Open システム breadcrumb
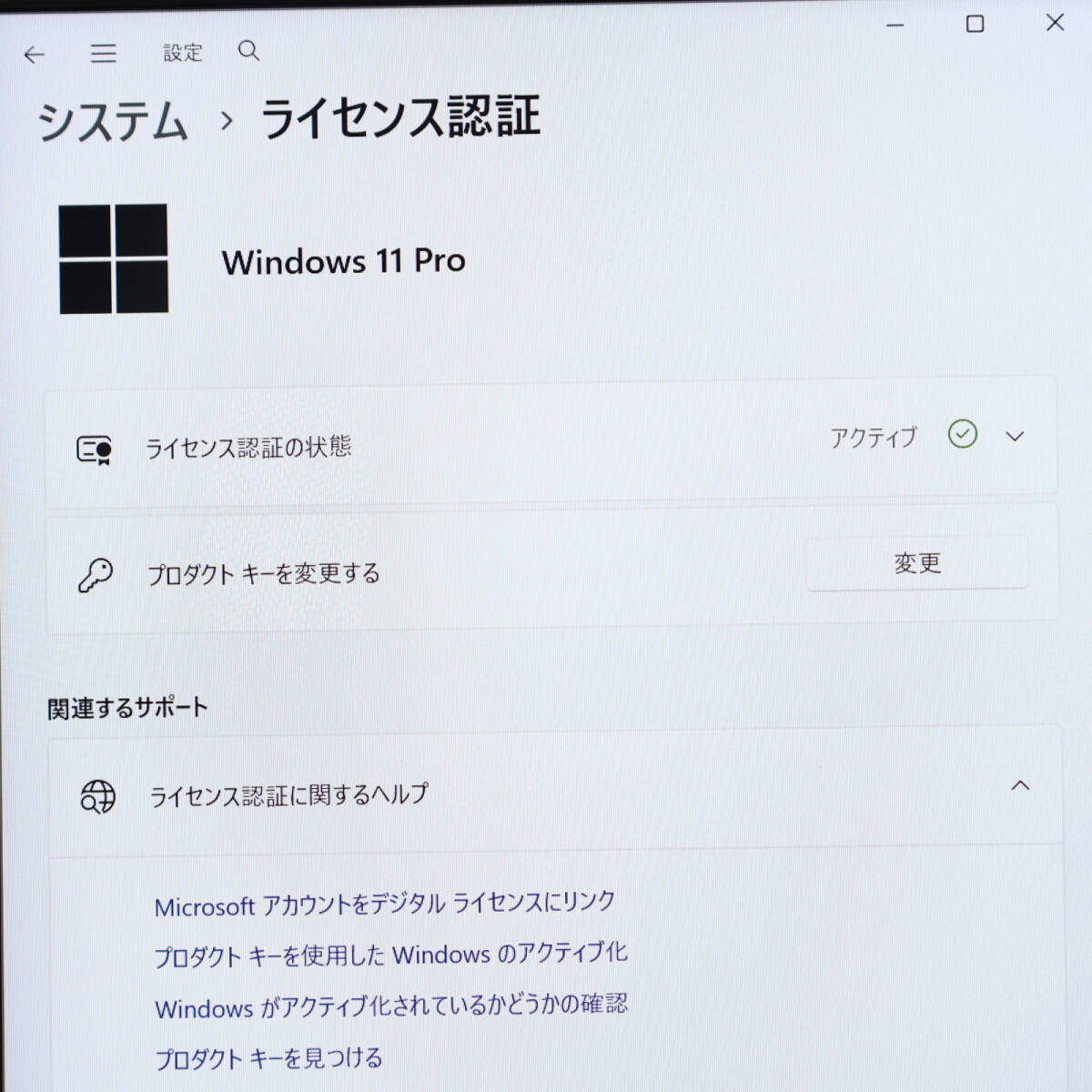 113,121
